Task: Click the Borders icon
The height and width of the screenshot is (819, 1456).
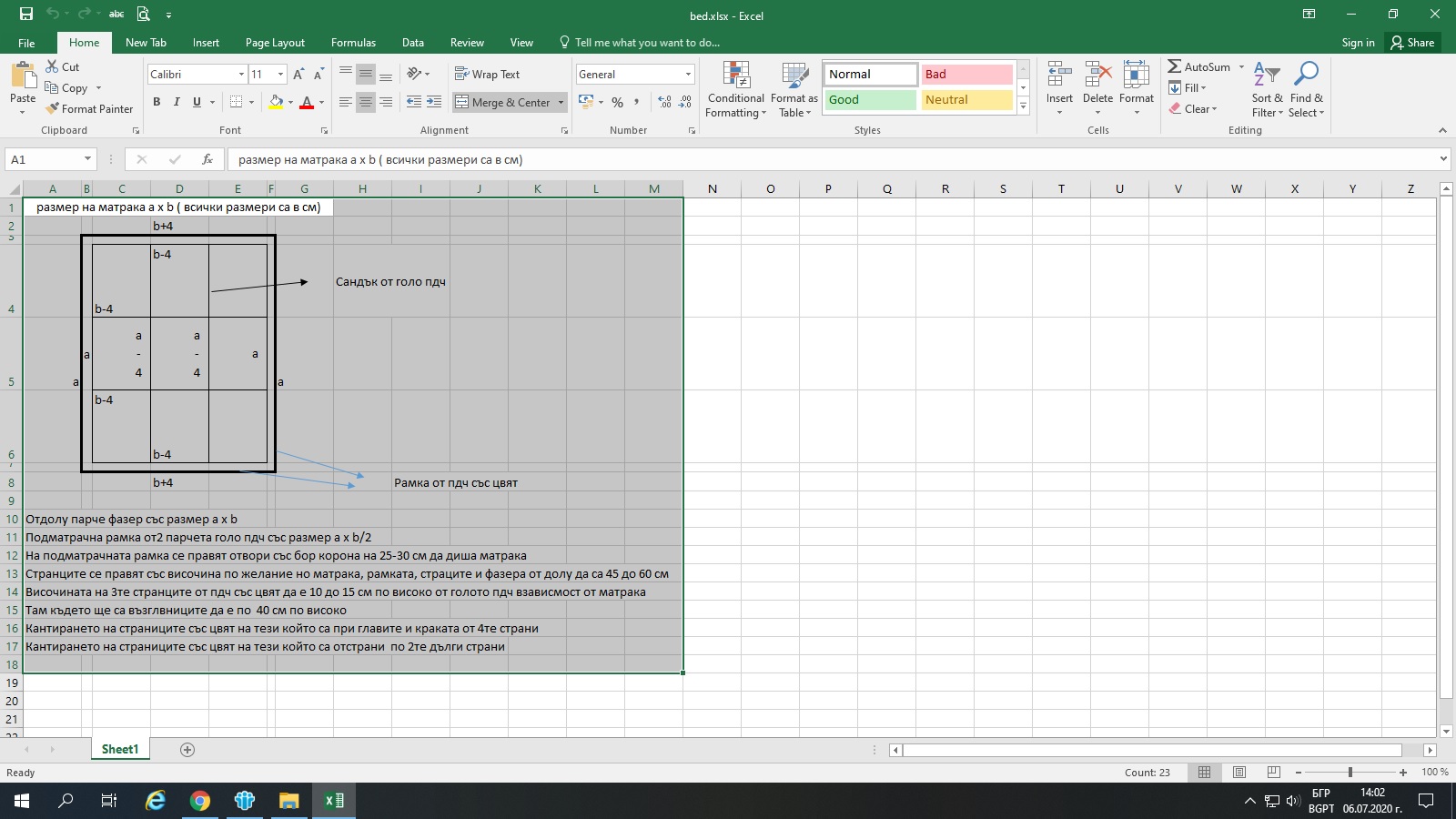Action: point(237,102)
